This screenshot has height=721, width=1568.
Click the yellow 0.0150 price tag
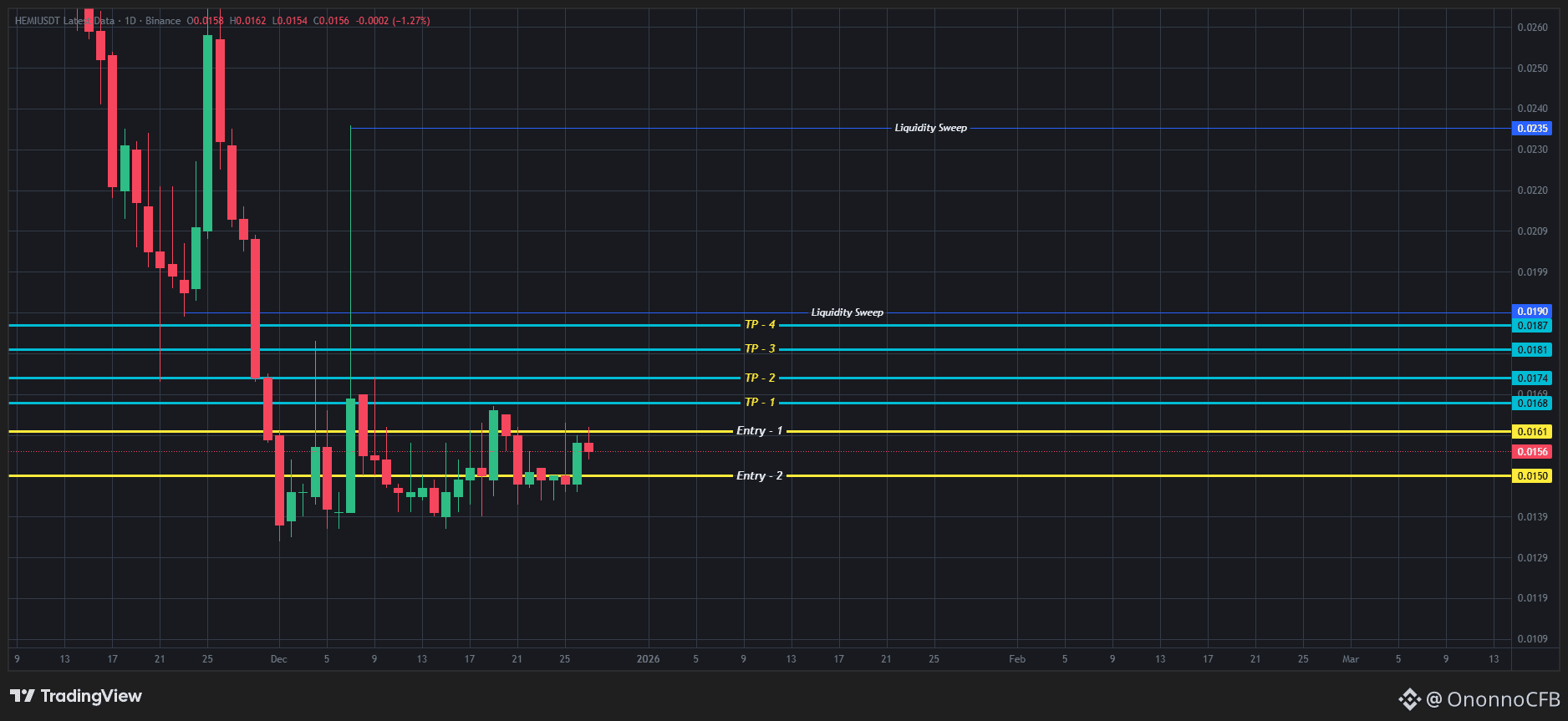(x=1532, y=476)
